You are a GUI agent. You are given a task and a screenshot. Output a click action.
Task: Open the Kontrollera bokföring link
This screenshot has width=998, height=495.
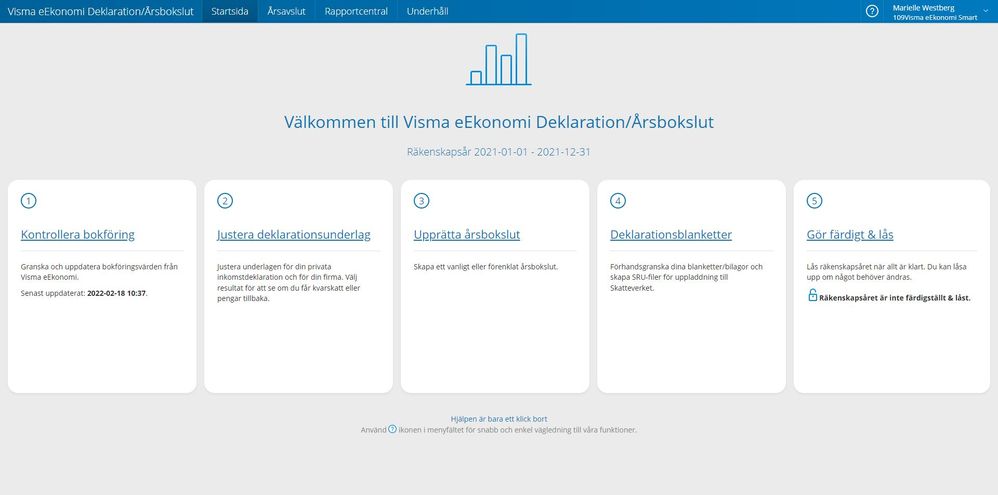point(77,235)
